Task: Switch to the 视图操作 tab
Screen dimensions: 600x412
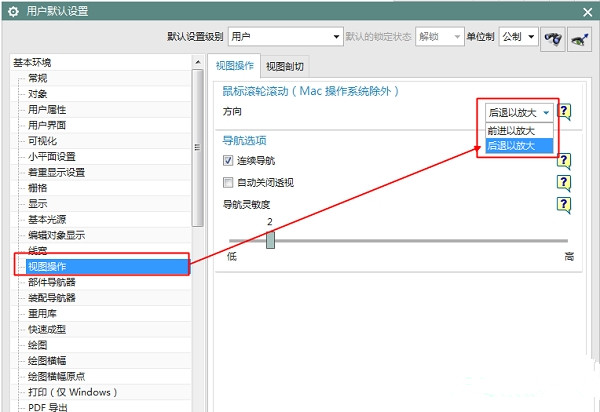Action: click(237, 66)
